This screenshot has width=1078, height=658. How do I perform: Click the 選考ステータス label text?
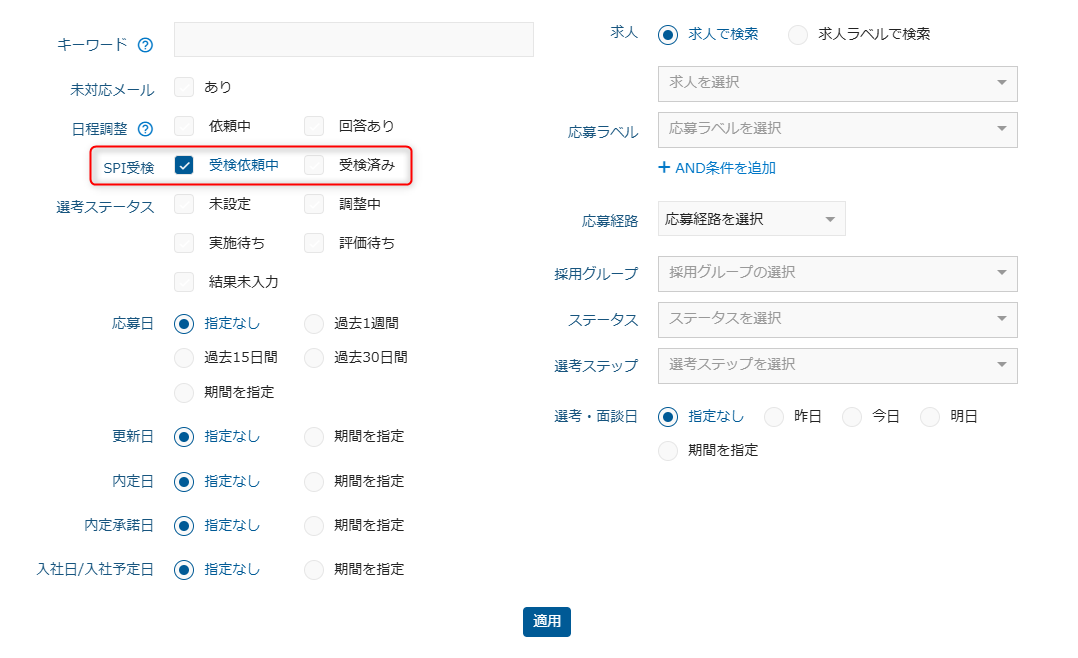coord(105,207)
